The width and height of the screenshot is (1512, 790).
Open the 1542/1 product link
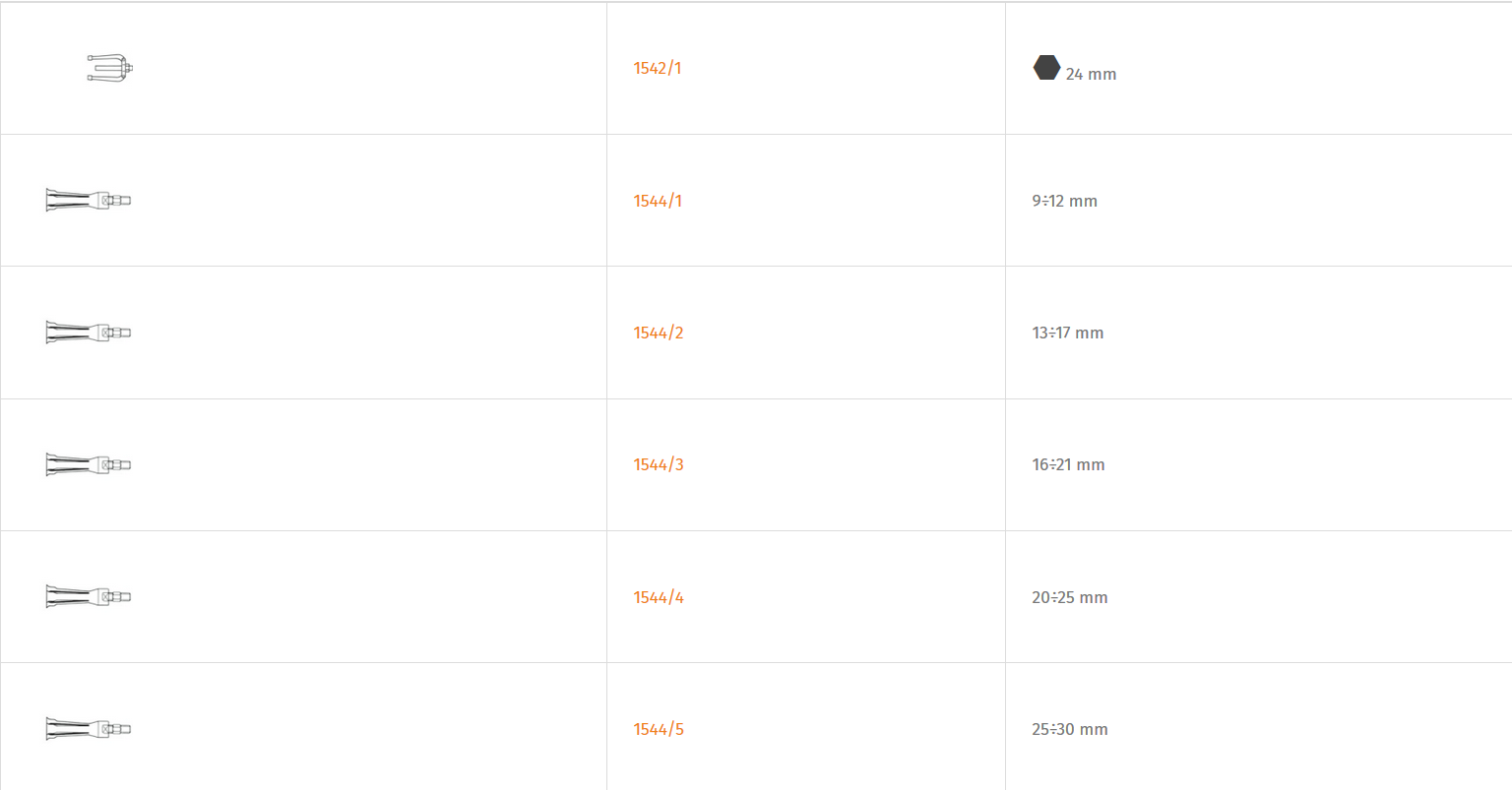click(x=657, y=68)
